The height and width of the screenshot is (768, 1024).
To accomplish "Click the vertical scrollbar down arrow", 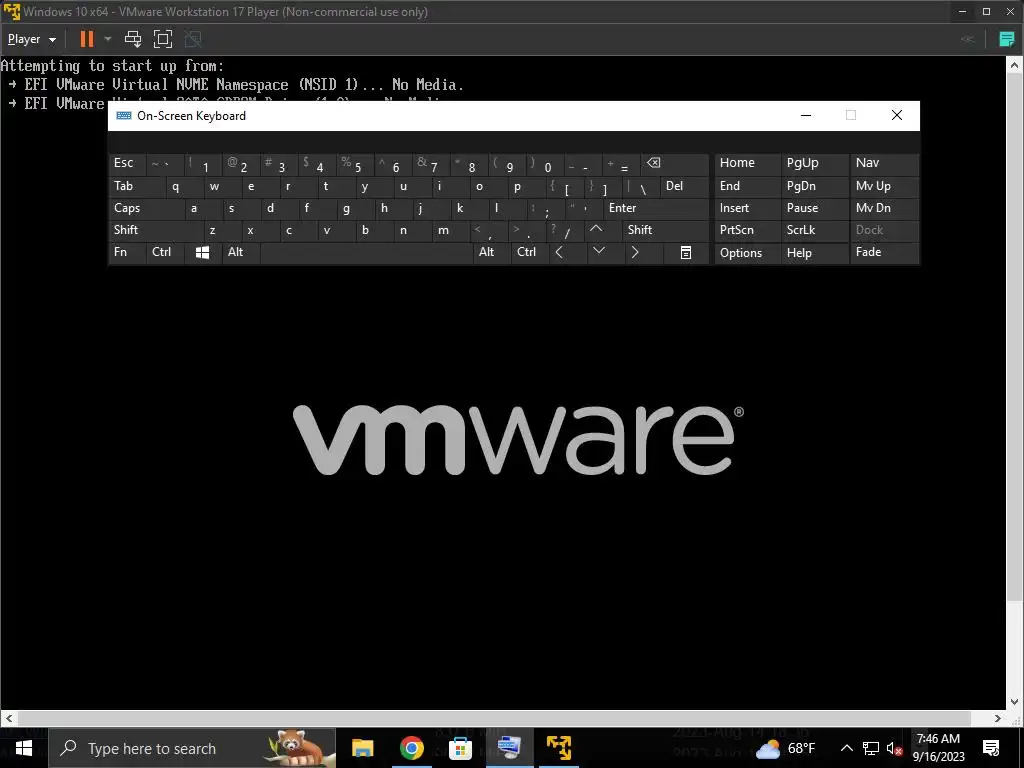I will [x=1014, y=702].
